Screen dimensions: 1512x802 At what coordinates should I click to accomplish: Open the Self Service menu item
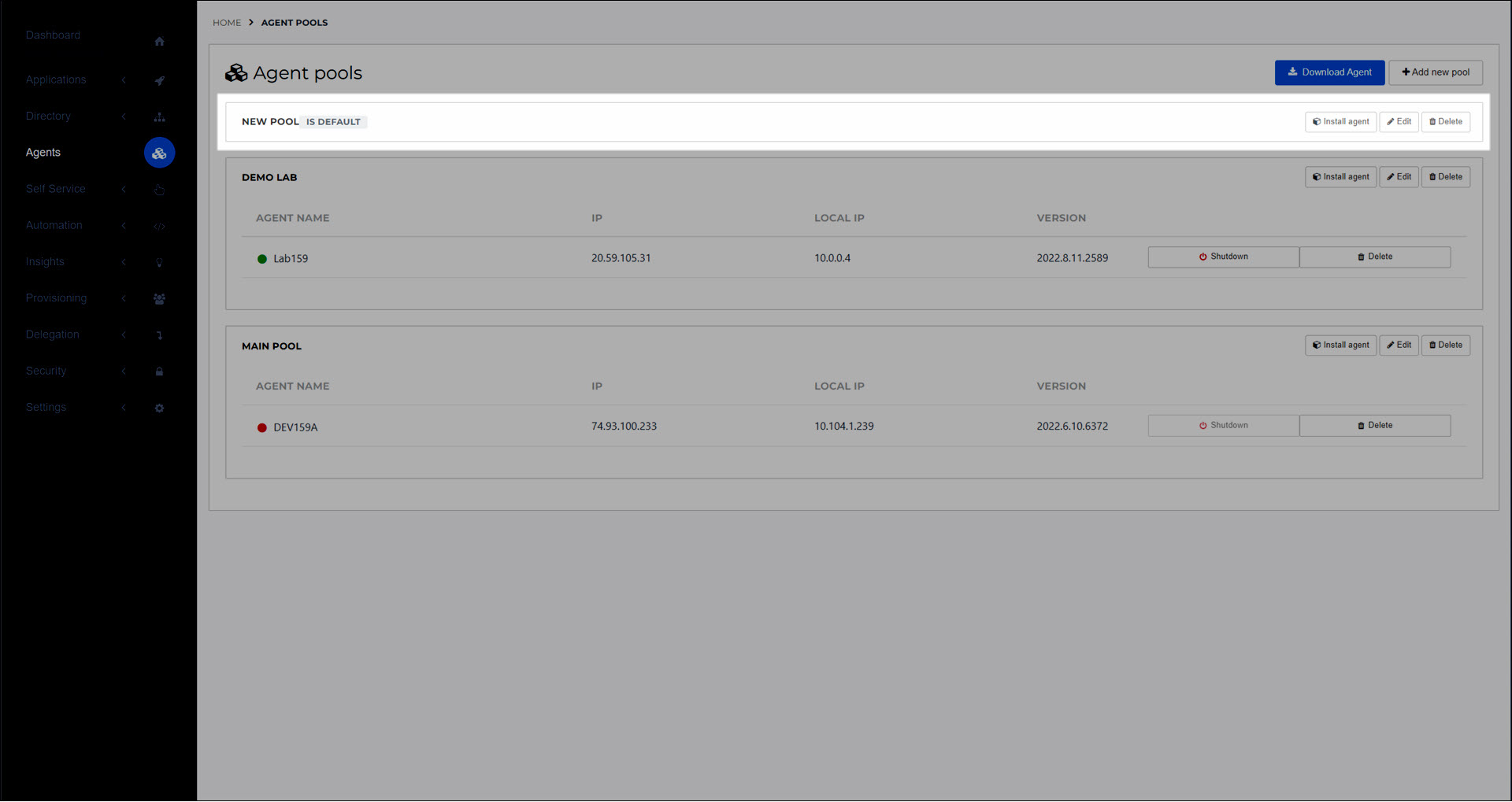coord(55,189)
